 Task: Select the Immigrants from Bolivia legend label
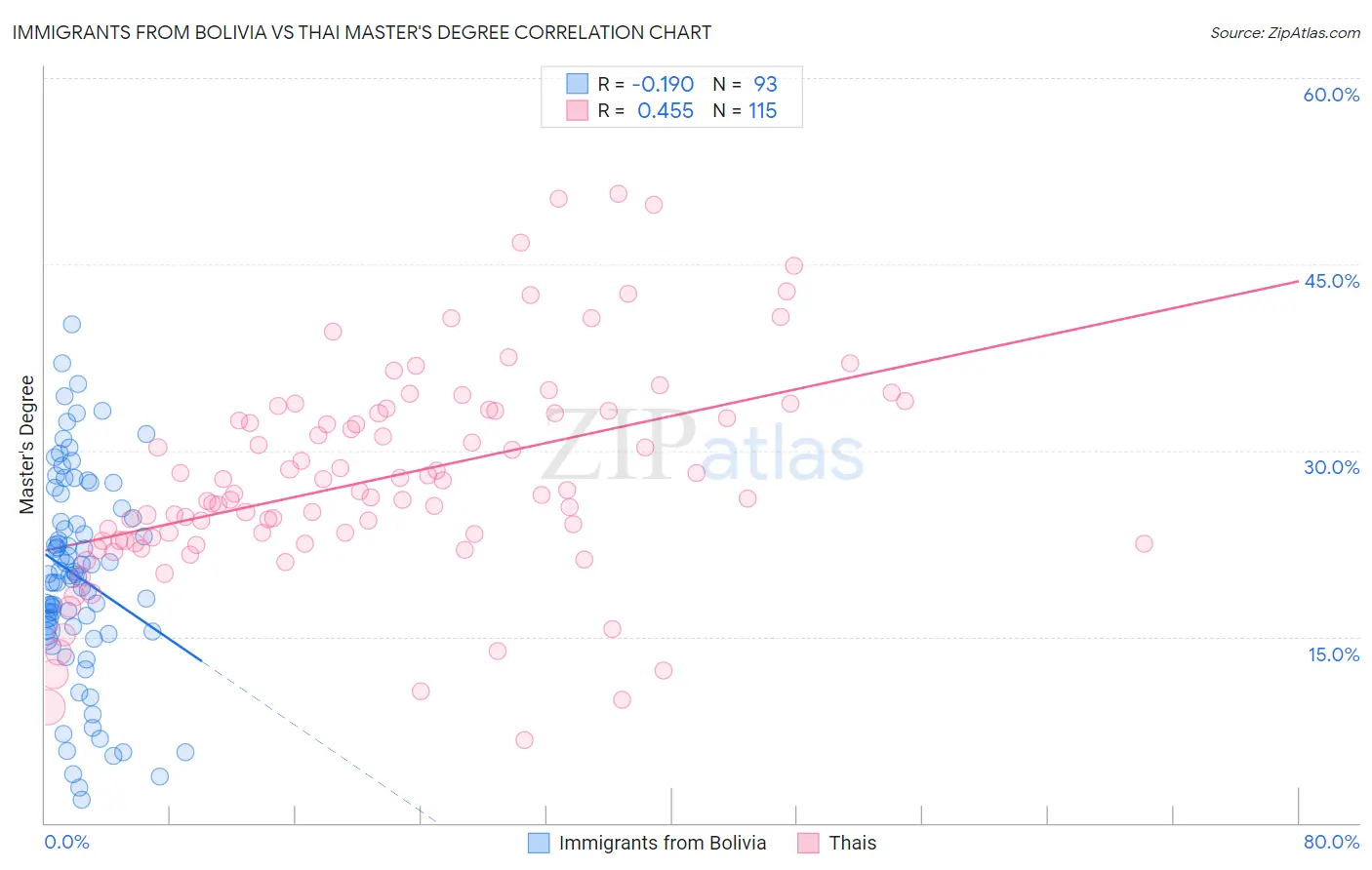tap(663, 843)
